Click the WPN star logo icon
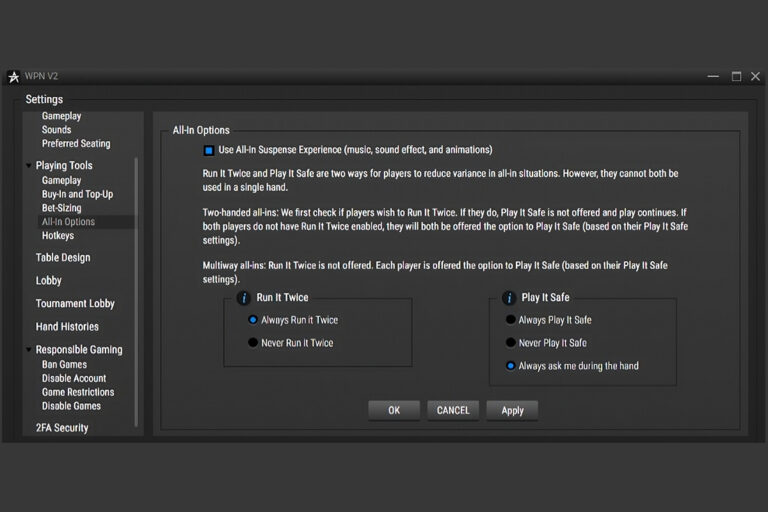 [14, 76]
